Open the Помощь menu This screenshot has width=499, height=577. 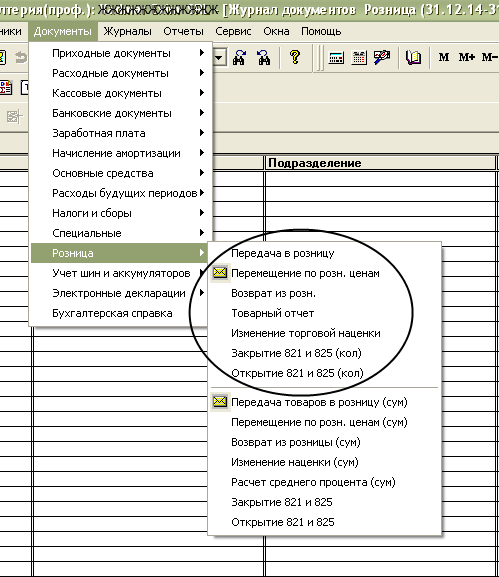click(321, 32)
